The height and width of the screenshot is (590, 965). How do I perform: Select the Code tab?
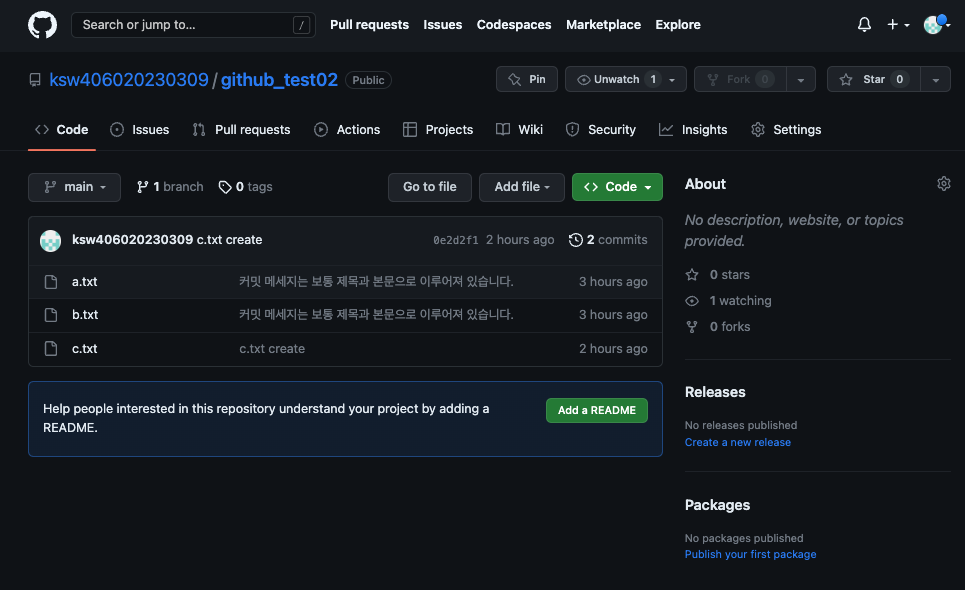pyautogui.click(x=62, y=130)
